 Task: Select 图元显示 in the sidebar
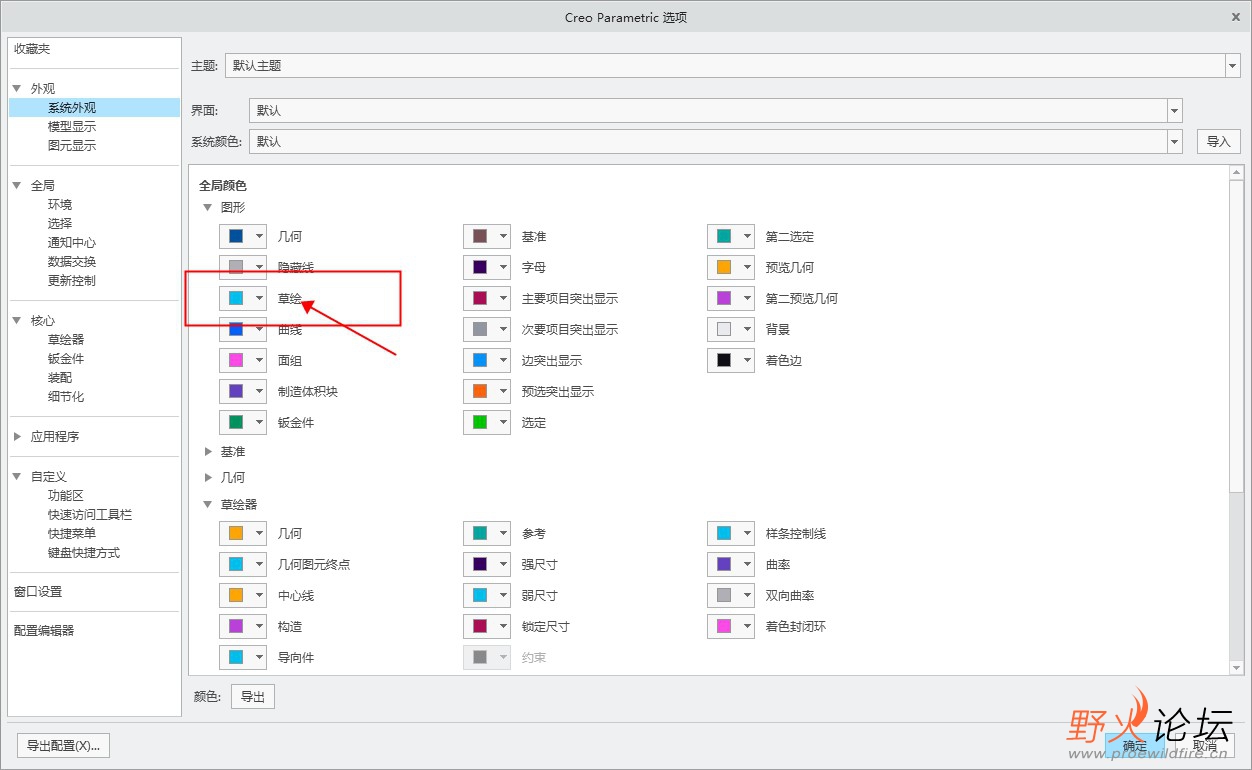pos(72,145)
